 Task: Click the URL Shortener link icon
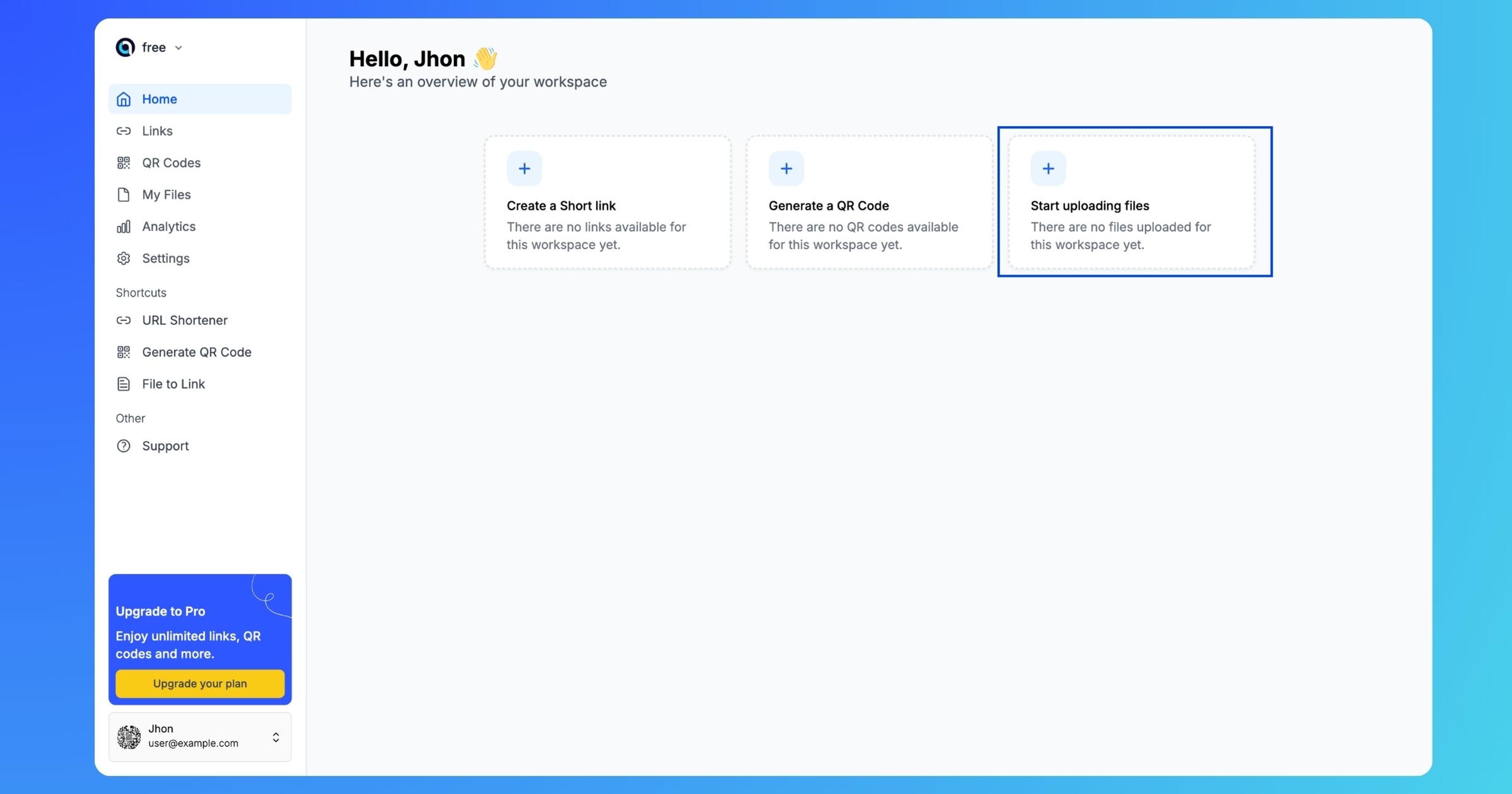tap(123, 320)
